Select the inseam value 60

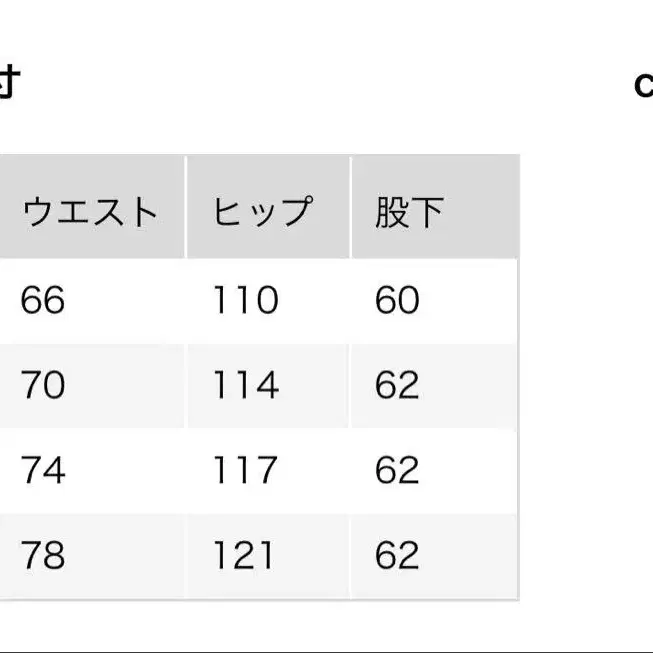(397, 300)
